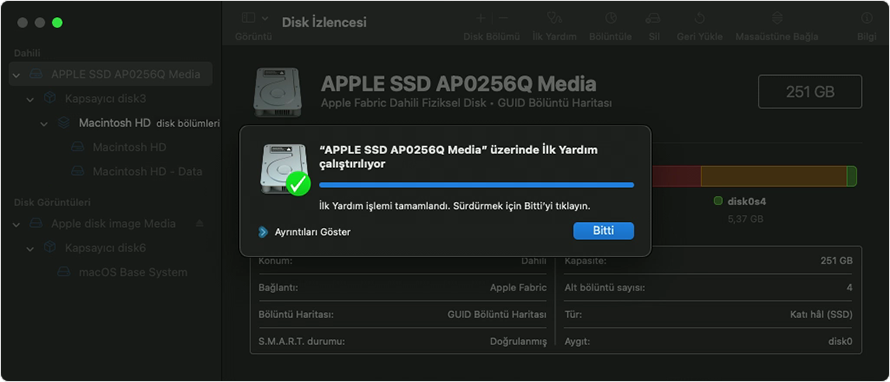Viewport: 890px width, 382px height.
Task: Click the First Aid progress bar
Action: 476,185
